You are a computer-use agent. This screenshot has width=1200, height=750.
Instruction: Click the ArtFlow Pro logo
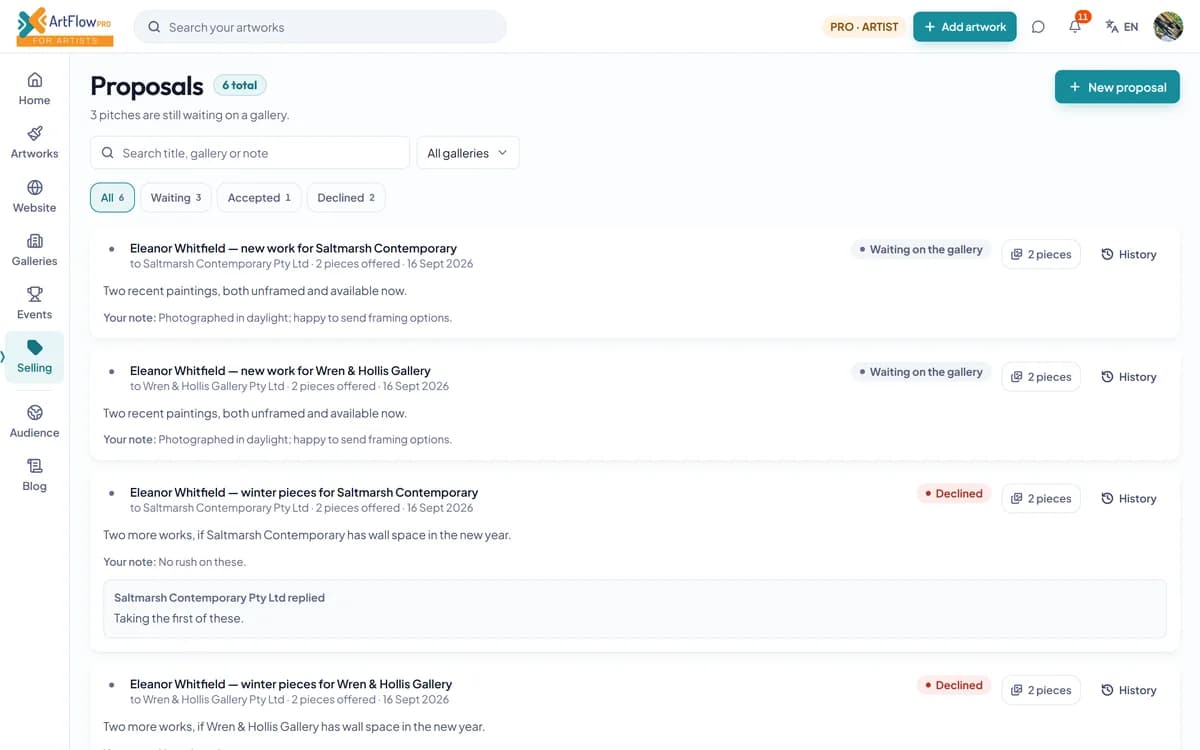(x=65, y=26)
